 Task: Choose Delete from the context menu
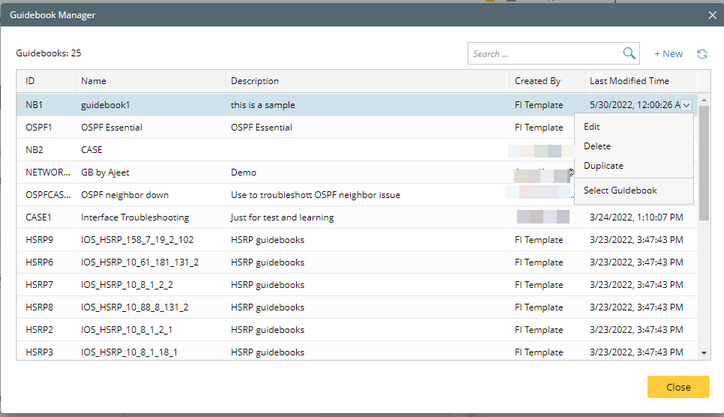(597, 146)
